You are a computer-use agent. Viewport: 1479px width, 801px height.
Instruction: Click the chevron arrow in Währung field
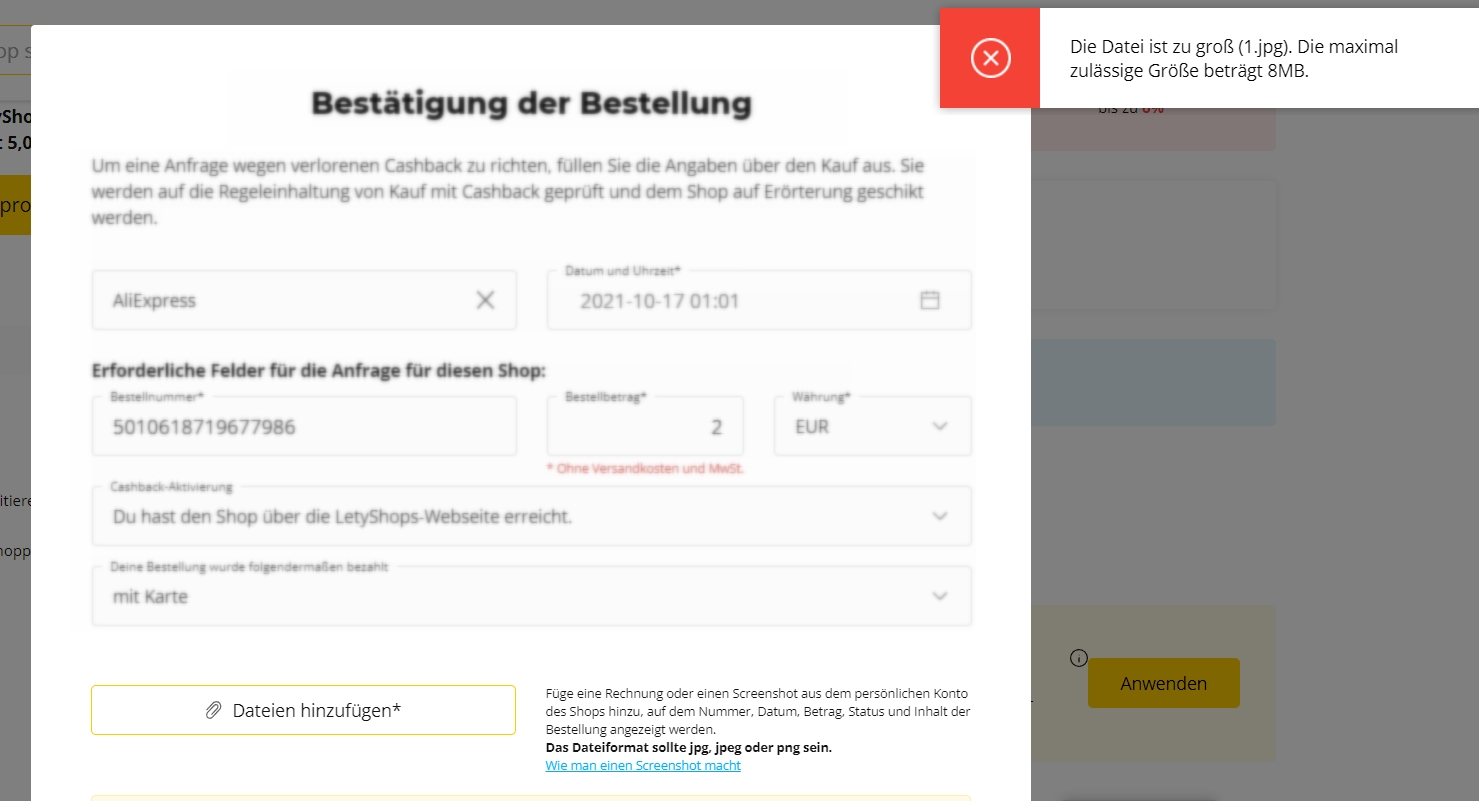pyautogui.click(x=939, y=427)
